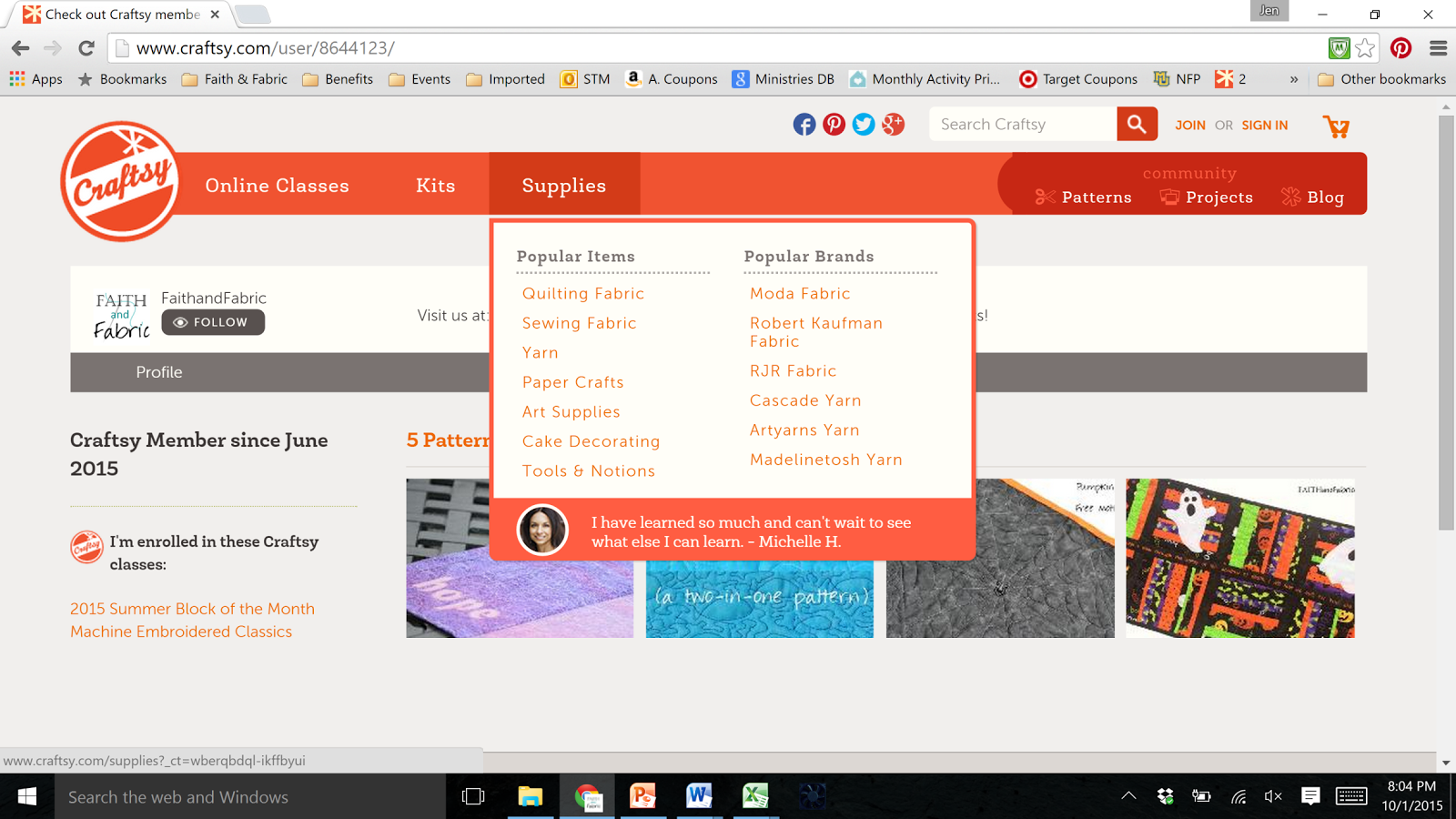Open the Kits menu
The height and width of the screenshot is (819, 1456).
pyautogui.click(x=436, y=185)
